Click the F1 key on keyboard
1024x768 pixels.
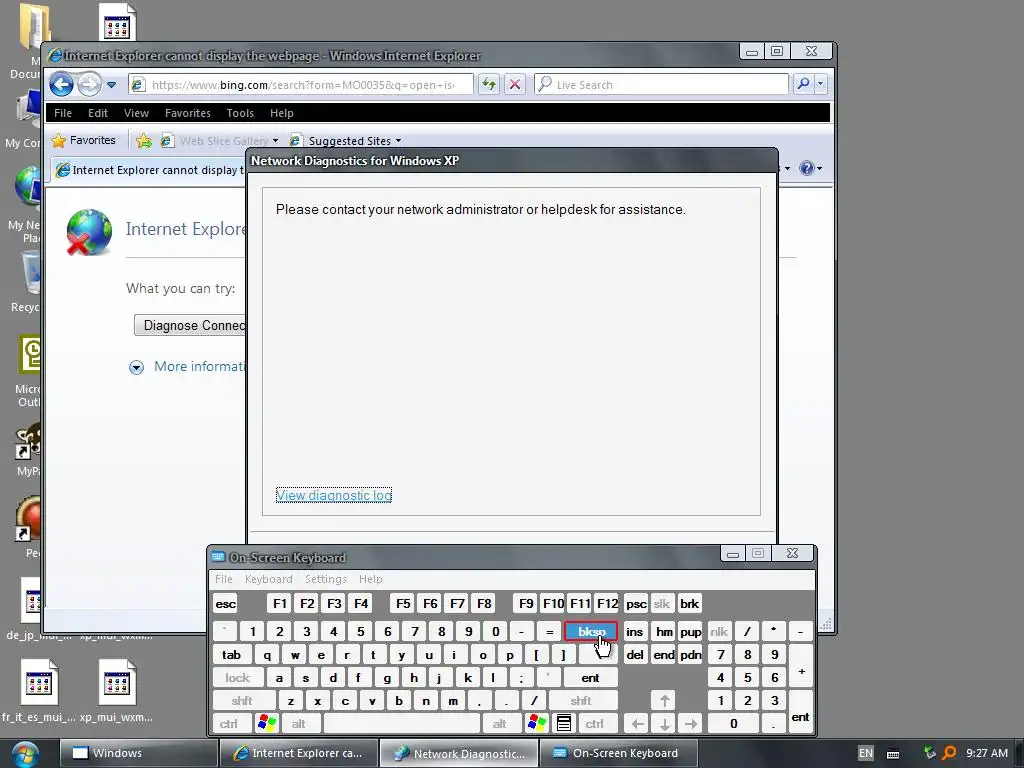[280, 603]
